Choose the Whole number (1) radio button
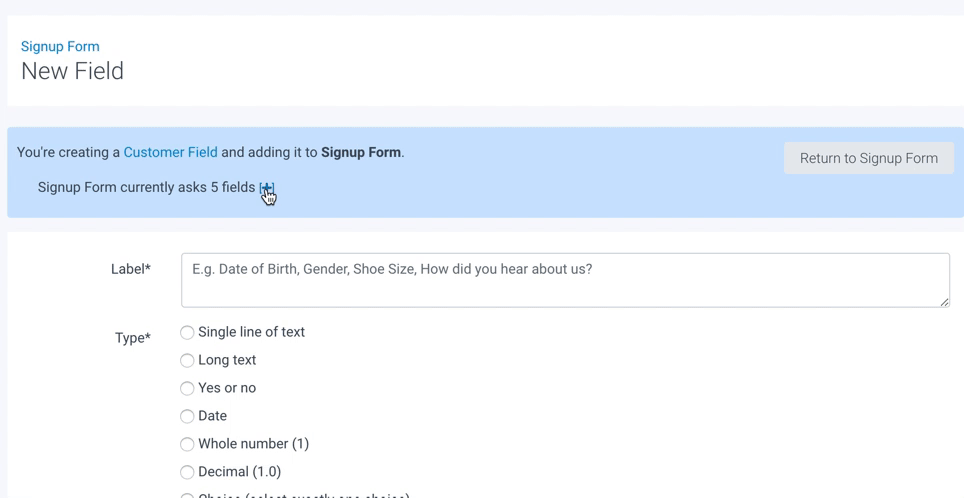This screenshot has width=964, height=498. [x=187, y=444]
